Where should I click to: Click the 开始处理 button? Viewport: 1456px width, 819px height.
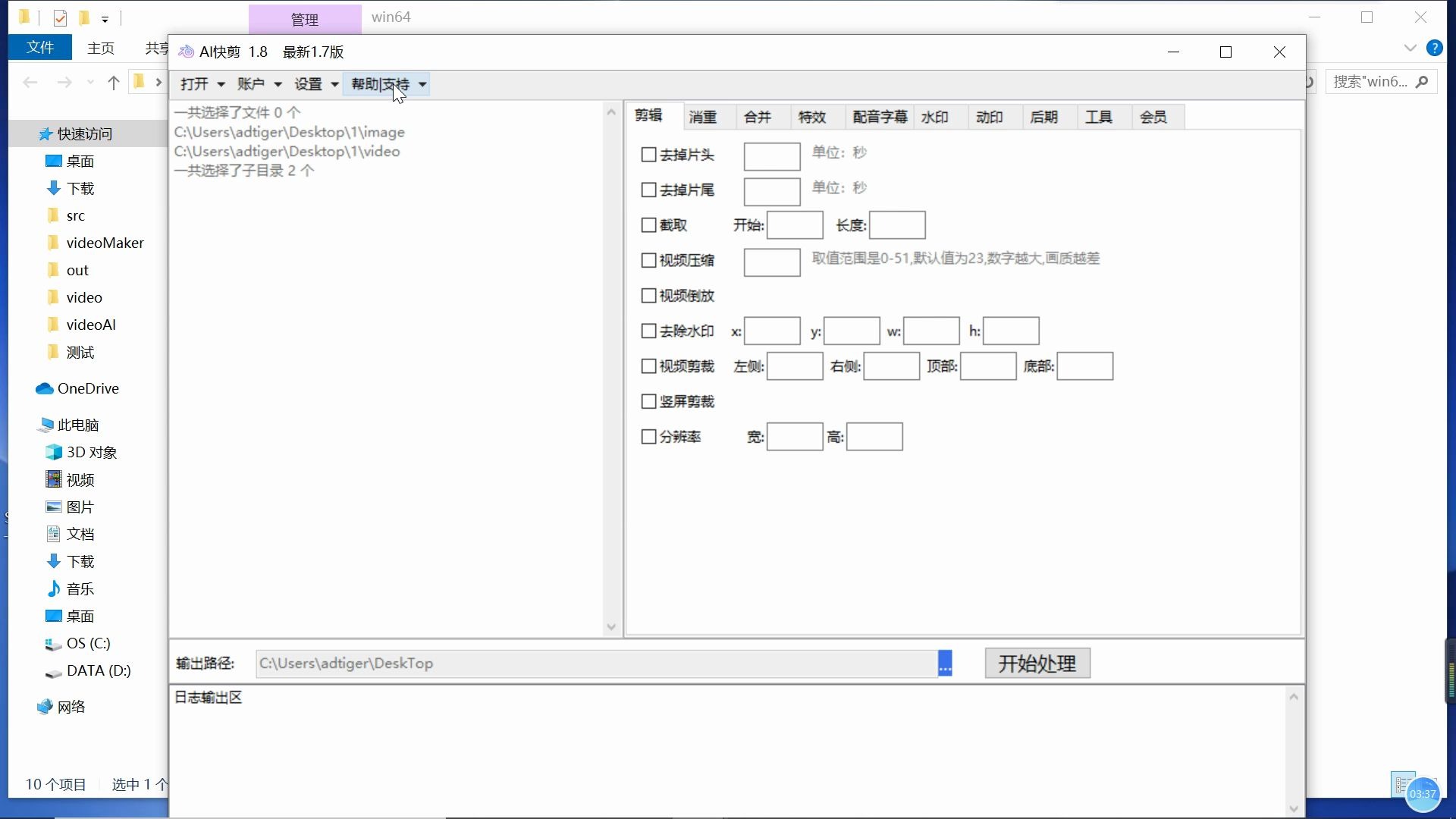point(1037,664)
